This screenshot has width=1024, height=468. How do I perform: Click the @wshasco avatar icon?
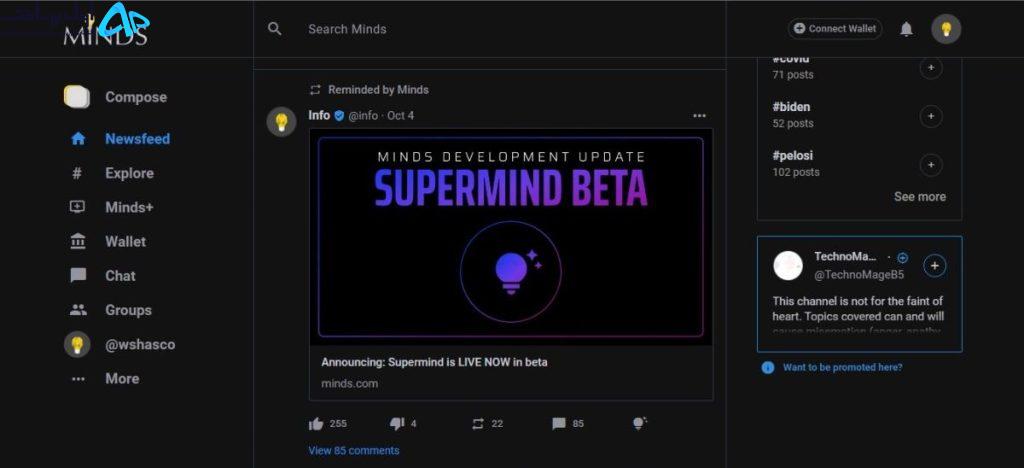[x=77, y=344]
